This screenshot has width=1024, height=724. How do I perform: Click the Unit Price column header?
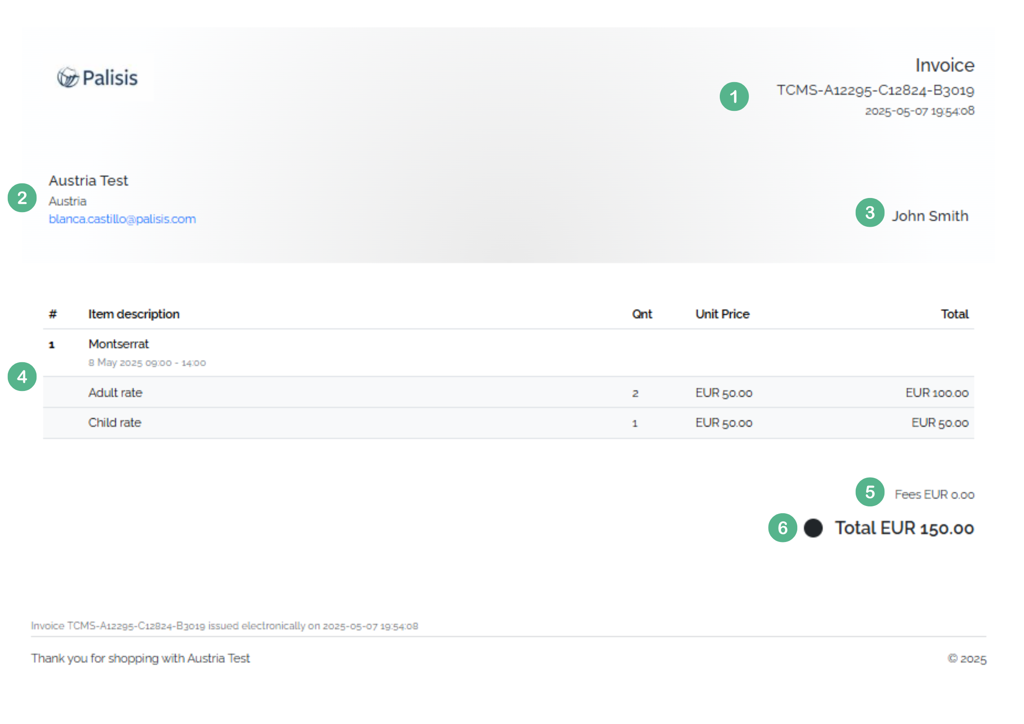click(x=722, y=314)
